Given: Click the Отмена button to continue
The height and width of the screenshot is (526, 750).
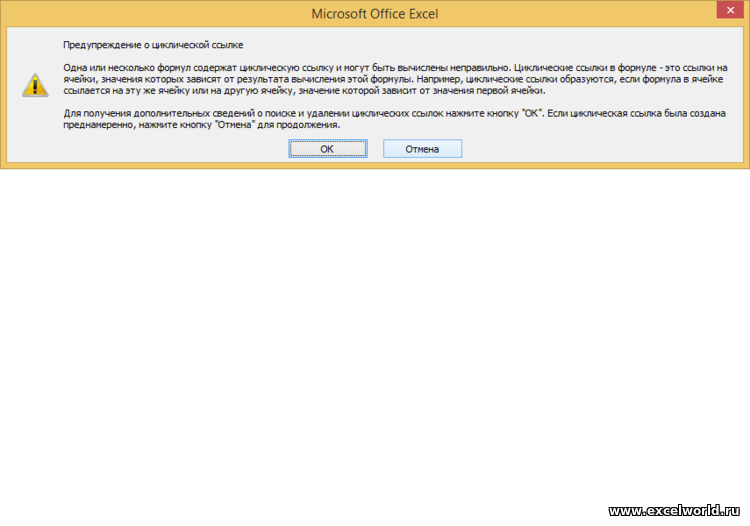Looking at the screenshot, I should point(422,149).
